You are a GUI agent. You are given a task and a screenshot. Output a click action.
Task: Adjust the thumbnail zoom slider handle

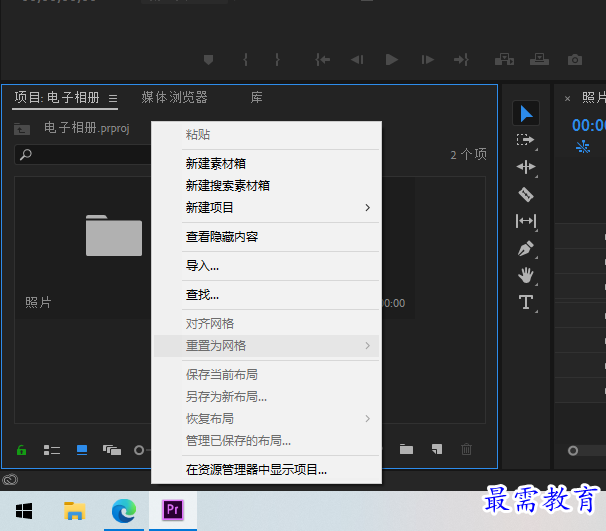tap(139, 450)
